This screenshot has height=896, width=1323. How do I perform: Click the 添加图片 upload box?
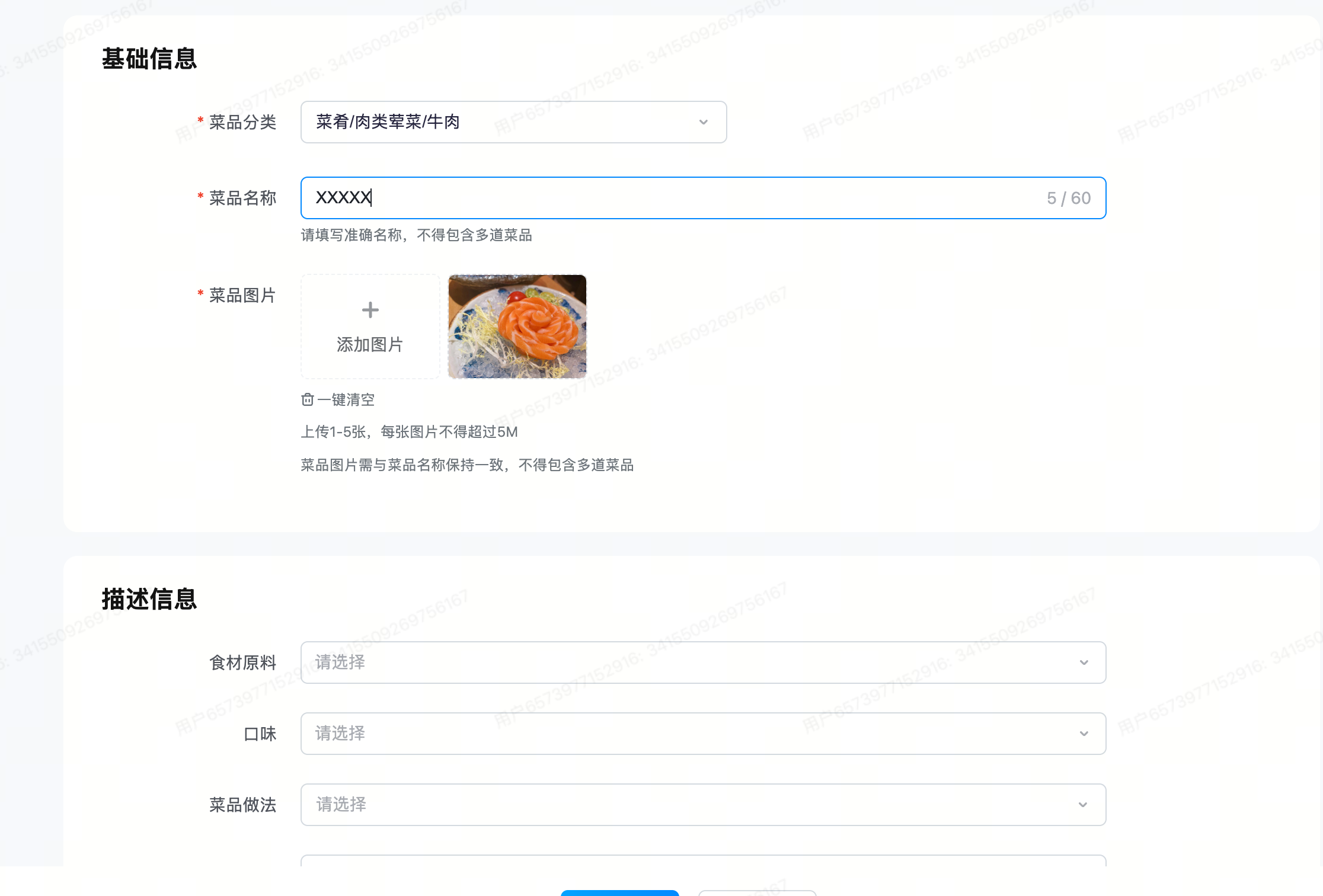[x=370, y=327]
